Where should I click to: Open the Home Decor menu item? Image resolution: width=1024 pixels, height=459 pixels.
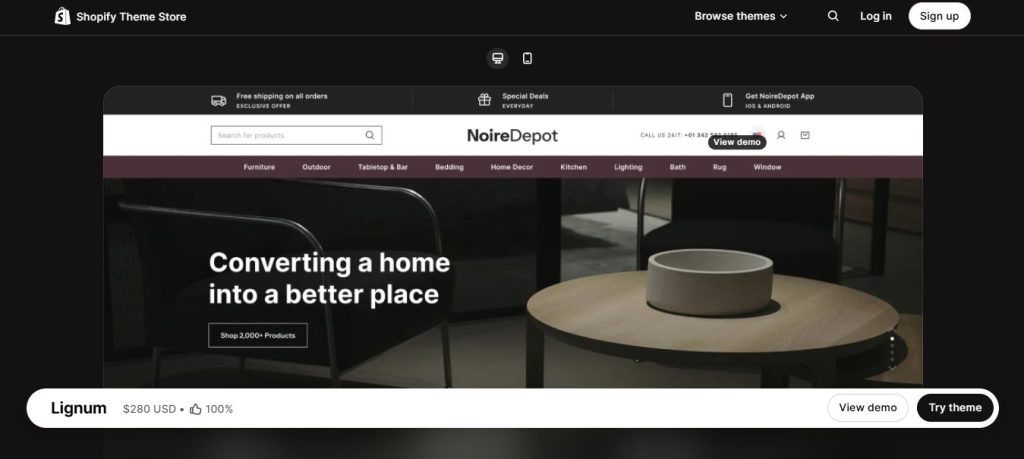(x=512, y=167)
